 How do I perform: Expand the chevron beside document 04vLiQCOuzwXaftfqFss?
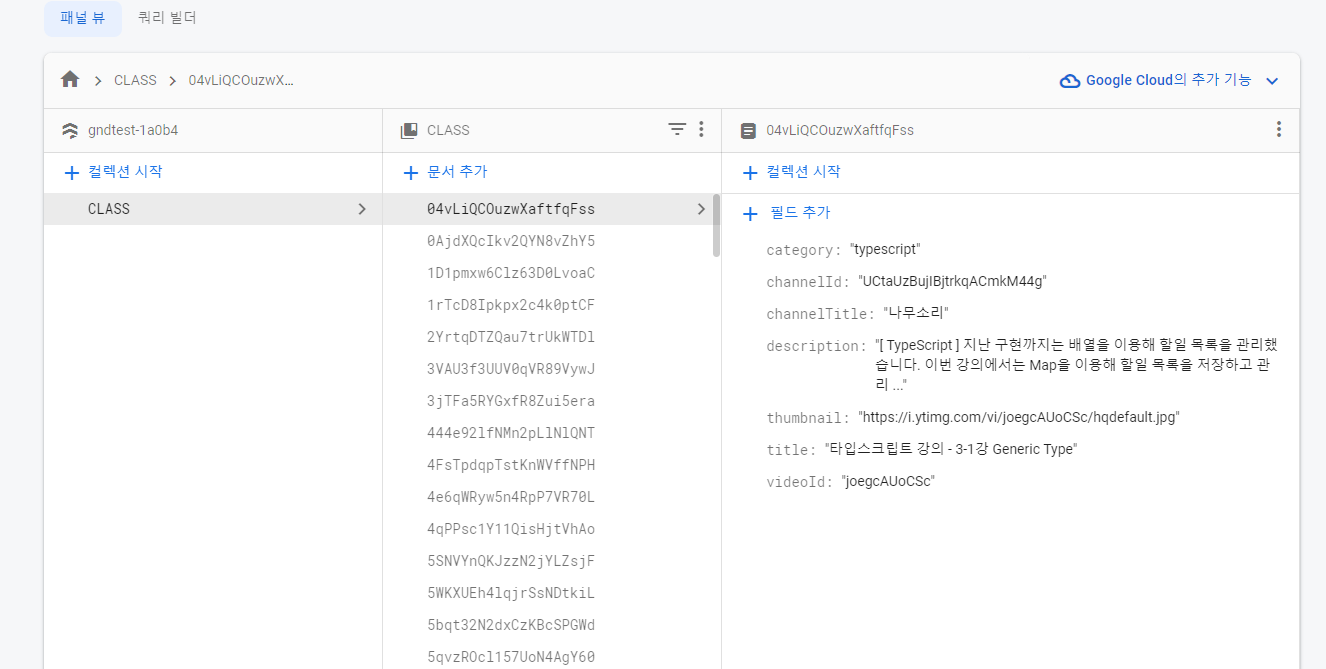pyautogui.click(x=701, y=209)
